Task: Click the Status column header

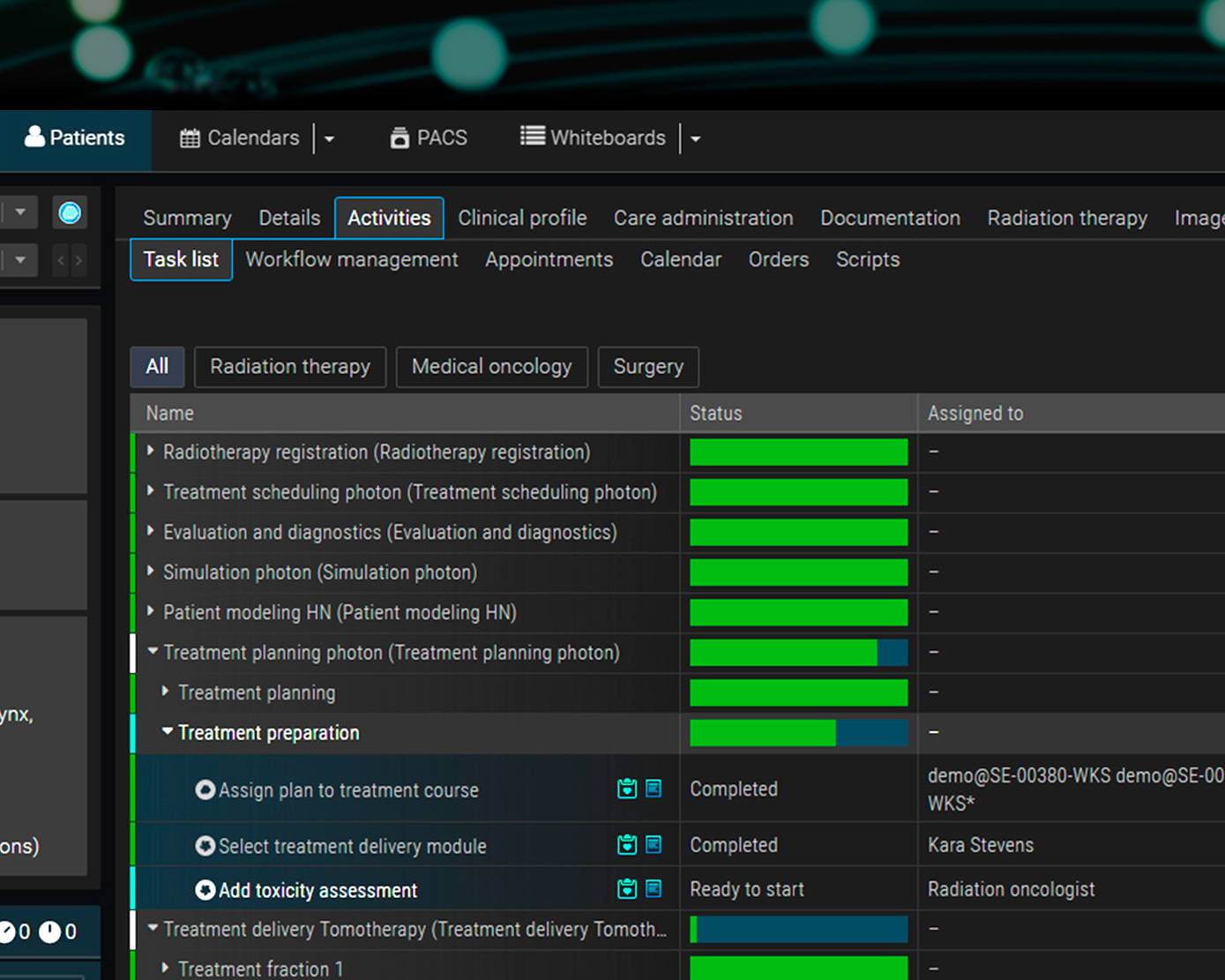Action: pos(715,413)
